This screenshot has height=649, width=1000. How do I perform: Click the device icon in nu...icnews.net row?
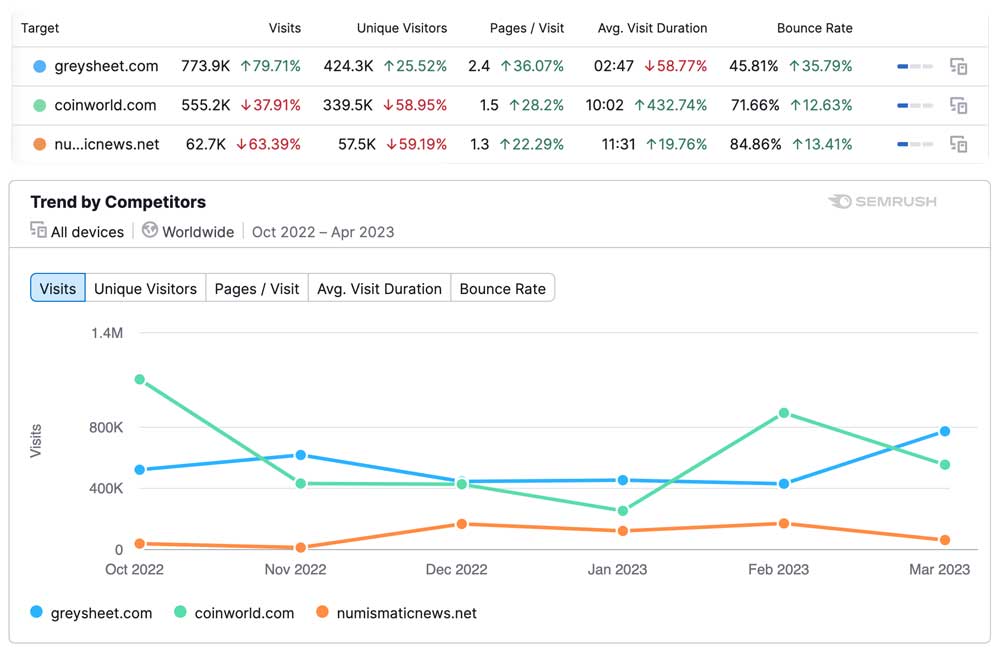click(x=958, y=144)
